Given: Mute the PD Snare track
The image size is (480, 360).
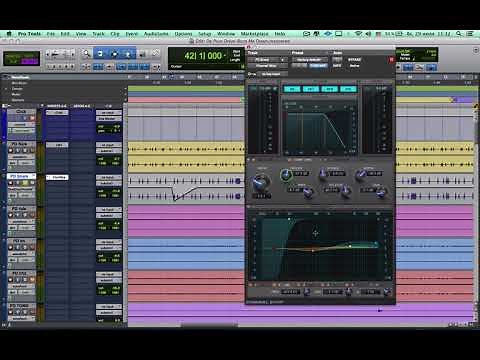Looking at the screenshot, I should 32,183.
